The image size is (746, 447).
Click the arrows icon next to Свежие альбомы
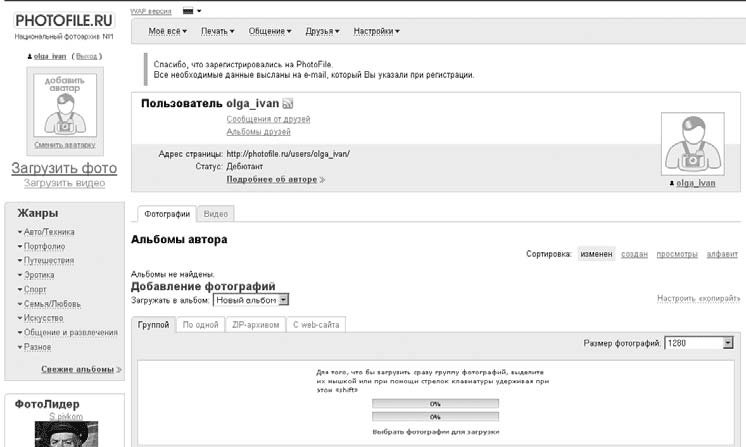119,370
